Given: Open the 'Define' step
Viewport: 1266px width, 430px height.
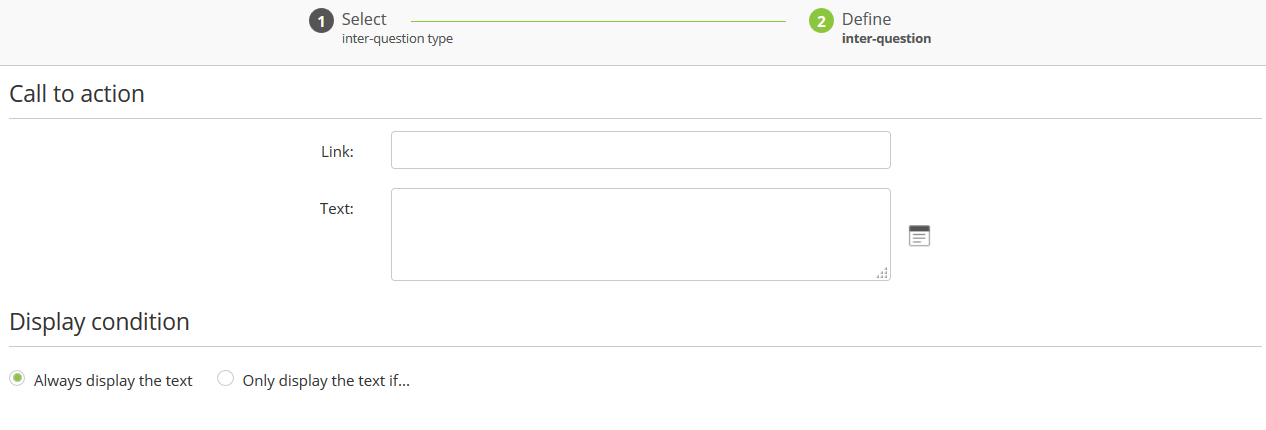Looking at the screenshot, I should click(866, 19).
